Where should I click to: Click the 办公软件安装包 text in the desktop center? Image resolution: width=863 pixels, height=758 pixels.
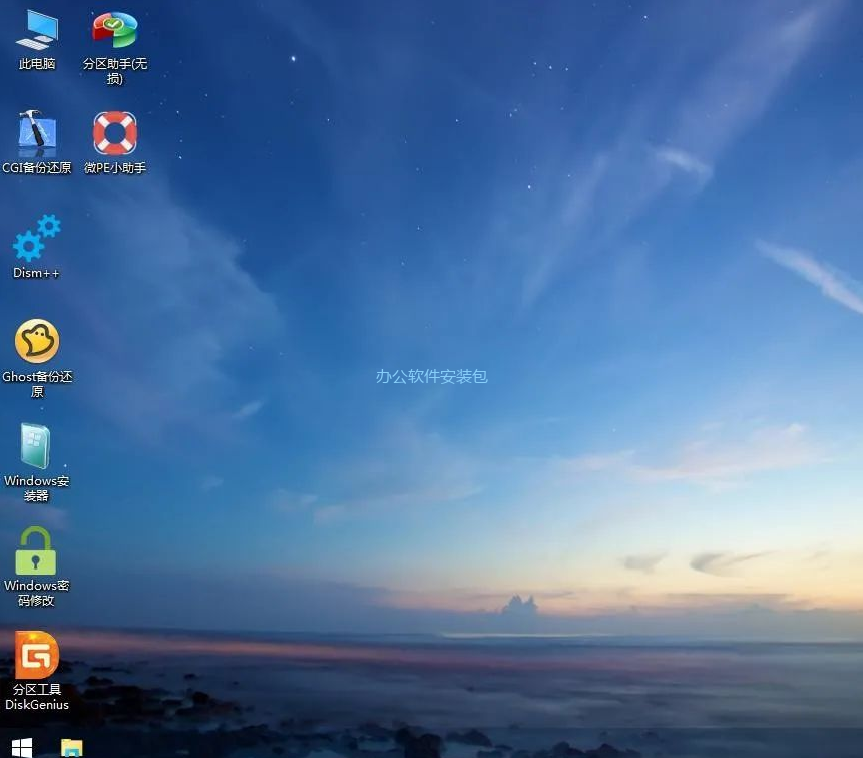point(431,377)
